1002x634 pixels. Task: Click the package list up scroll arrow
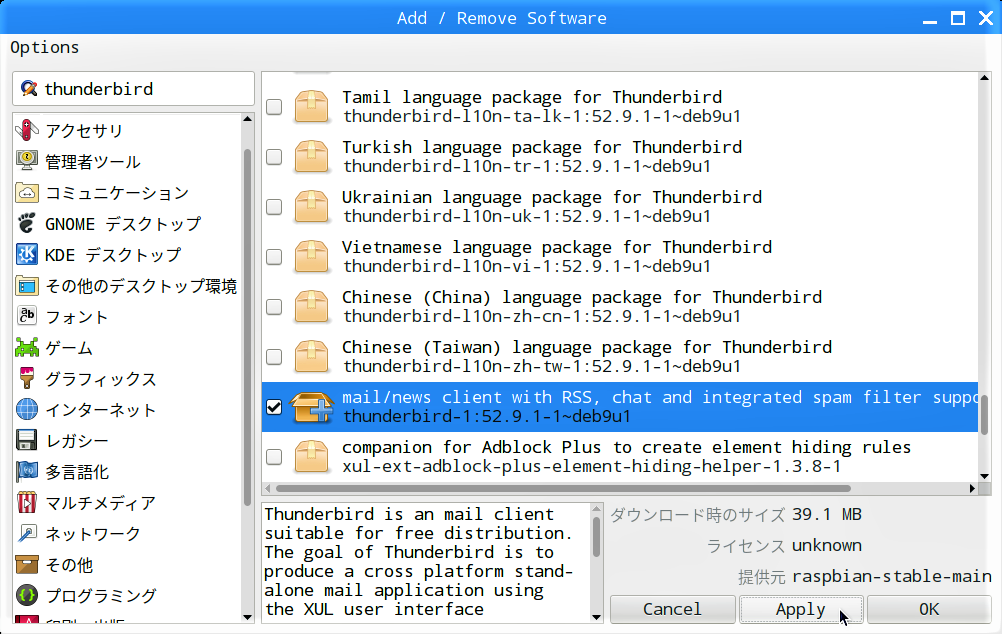click(984, 78)
